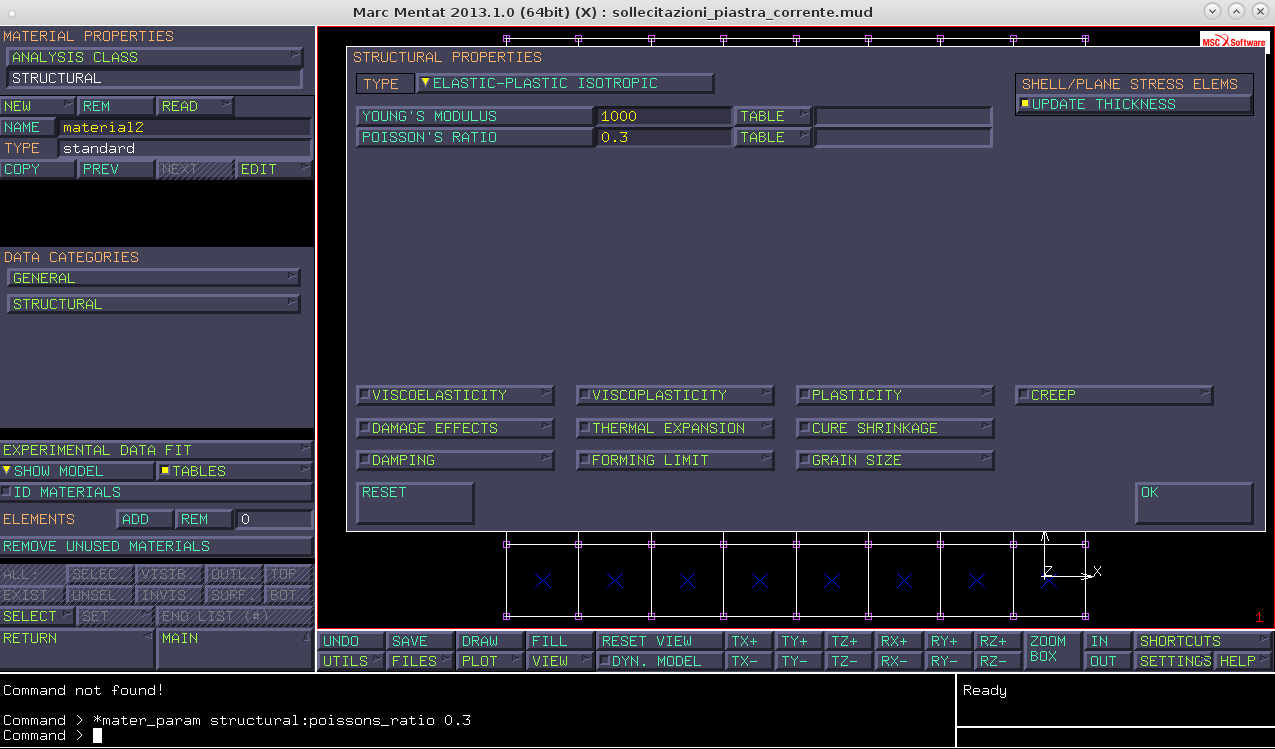
Task: Click RX+ rotate button
Action: pos(900,641)
